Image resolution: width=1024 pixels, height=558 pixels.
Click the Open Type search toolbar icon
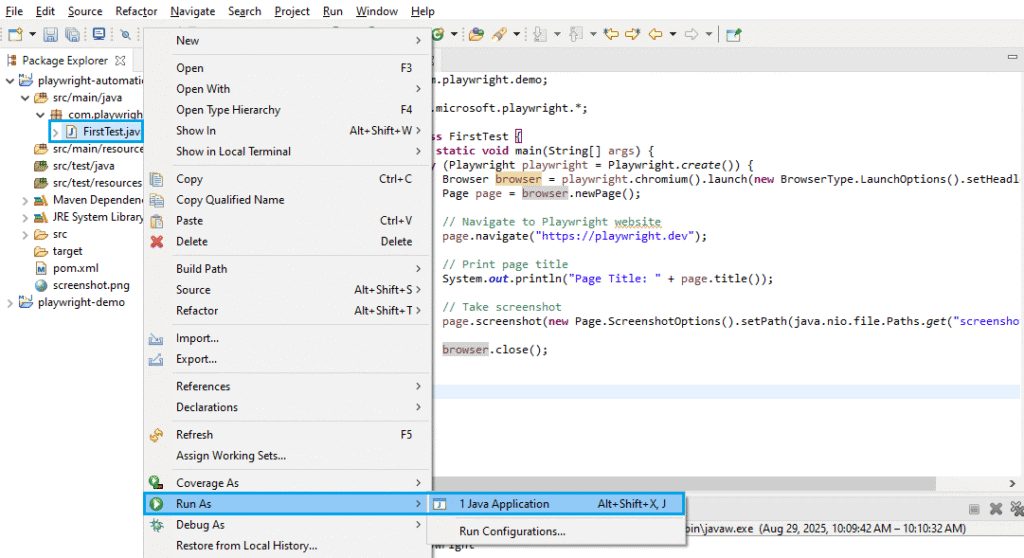126,34
